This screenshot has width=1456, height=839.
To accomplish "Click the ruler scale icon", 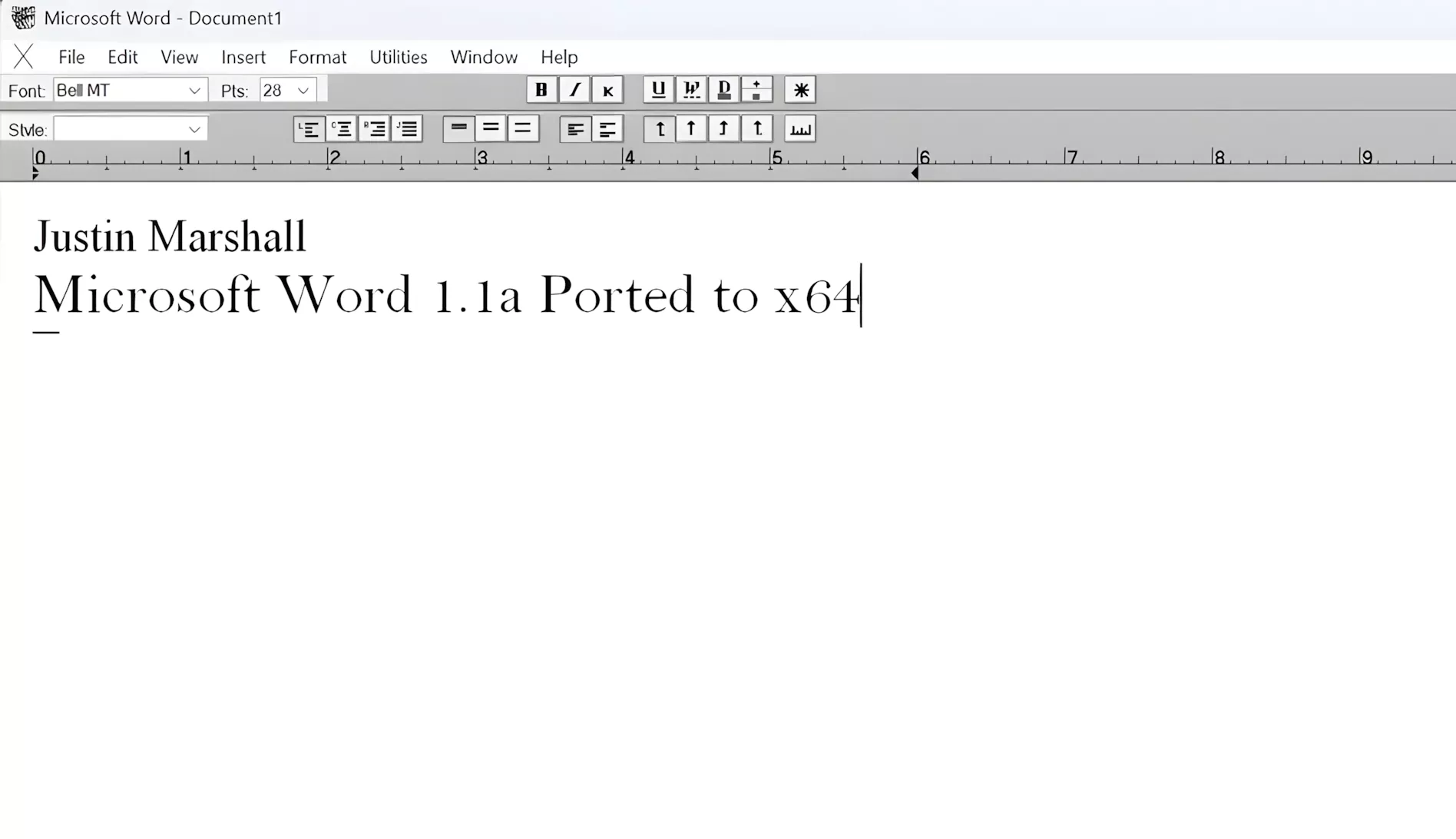I will click(800, 129).
